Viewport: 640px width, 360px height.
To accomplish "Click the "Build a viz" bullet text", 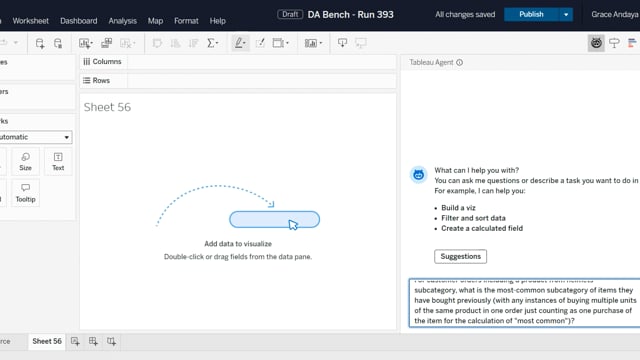I will (458, 208).
